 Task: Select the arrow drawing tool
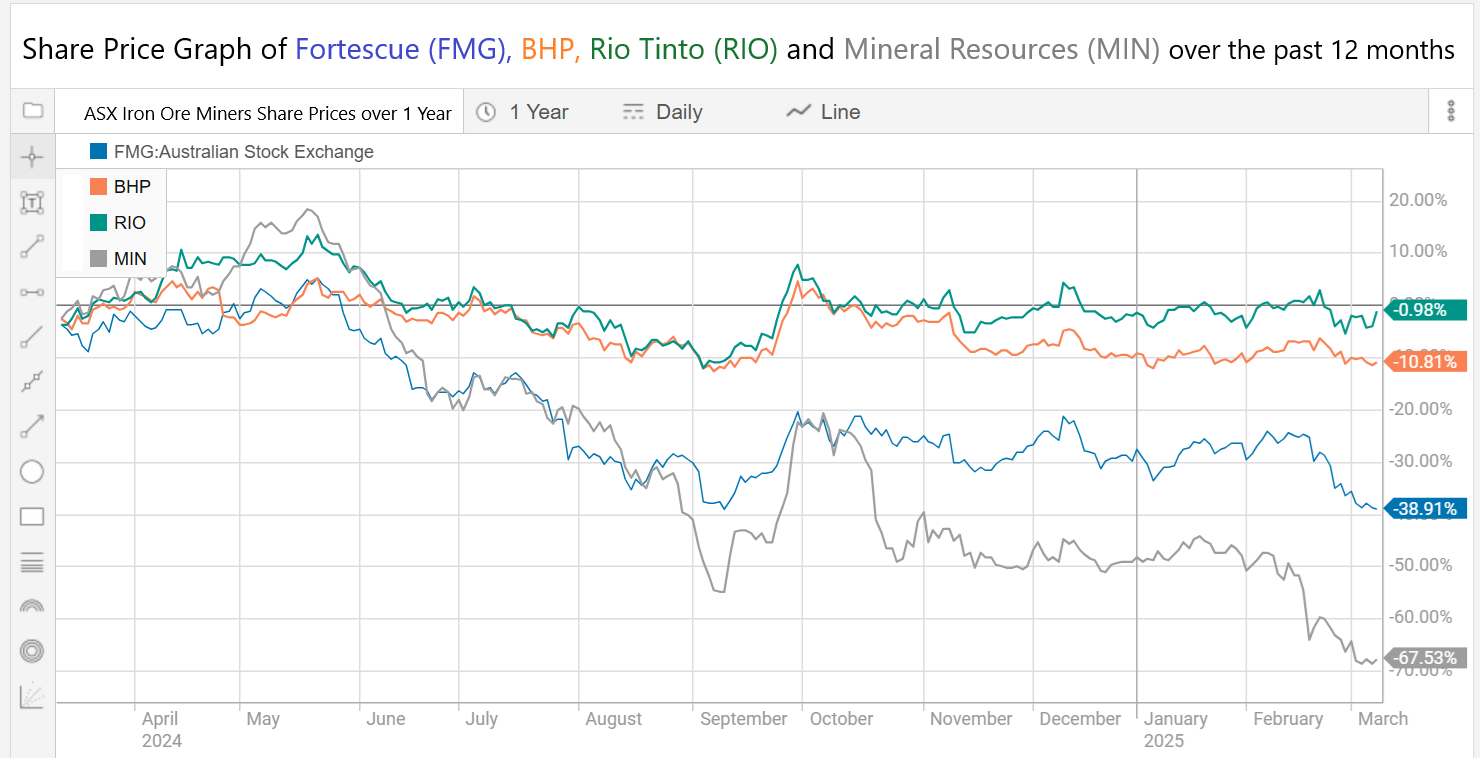(x=32, y=427)
